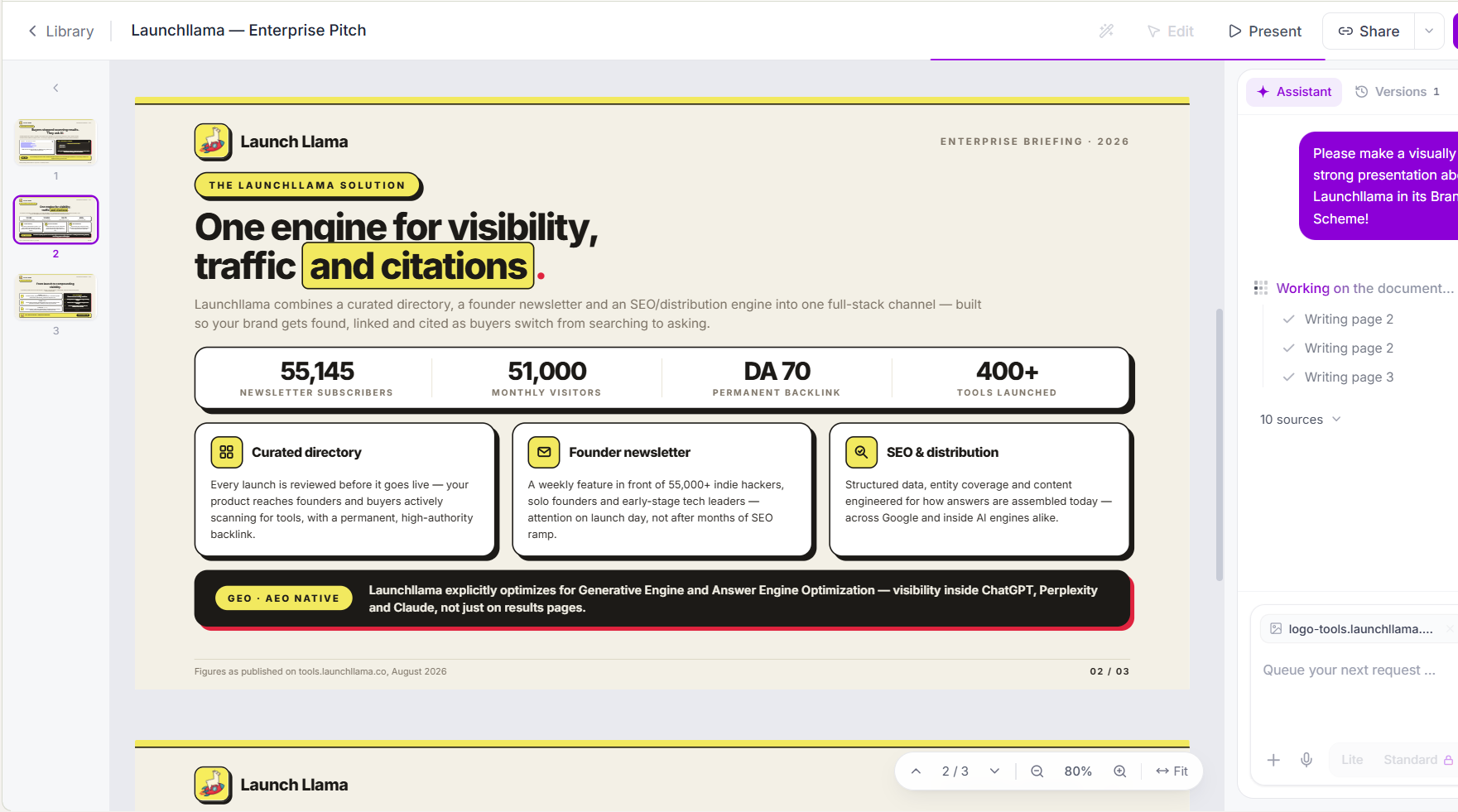Click the vertical scrollbar of the document
The image size is (1458, 812).
(1219, 444)
